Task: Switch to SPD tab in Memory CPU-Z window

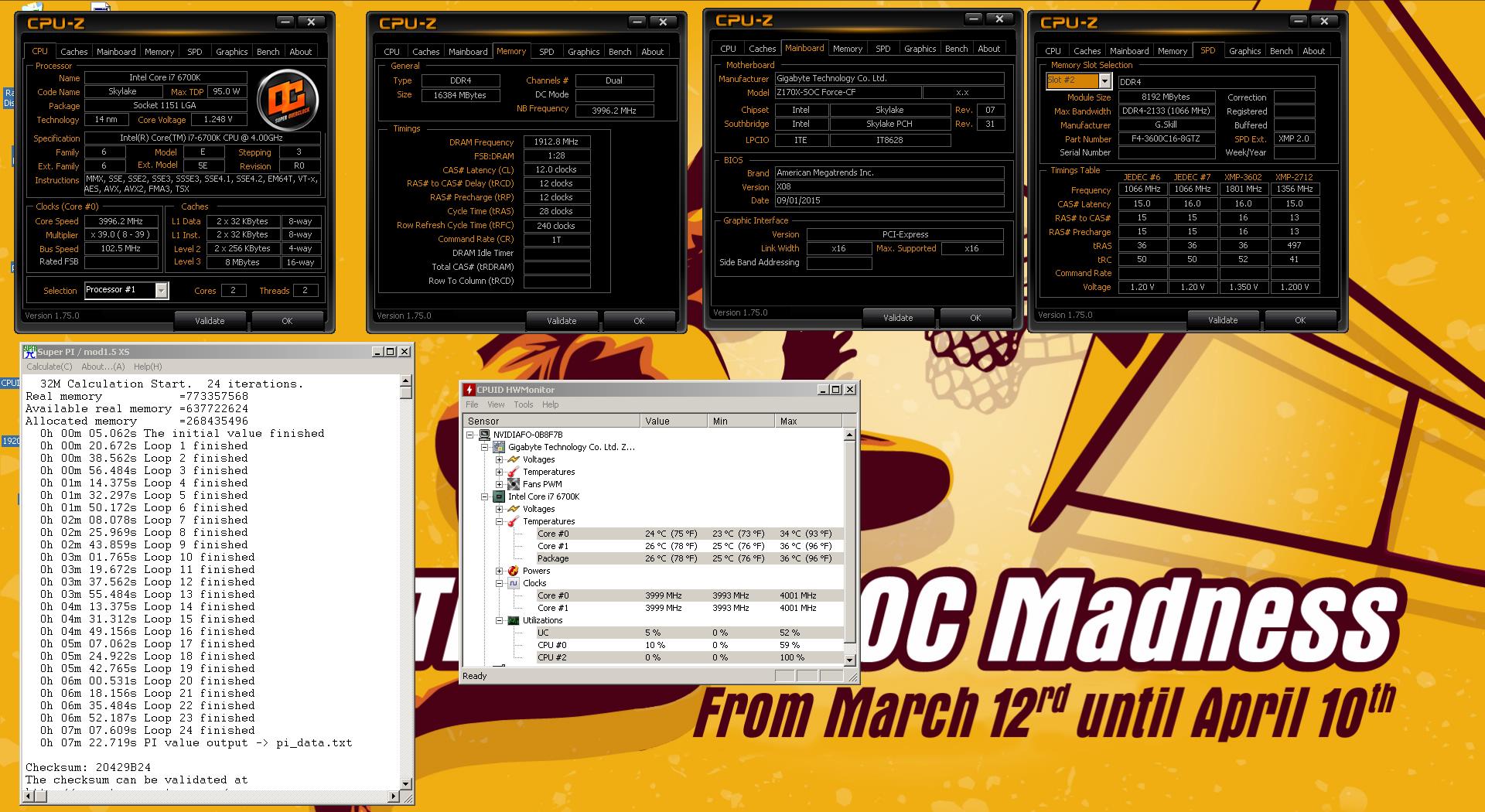Action: pyautogui.click(x=547, y=52)
